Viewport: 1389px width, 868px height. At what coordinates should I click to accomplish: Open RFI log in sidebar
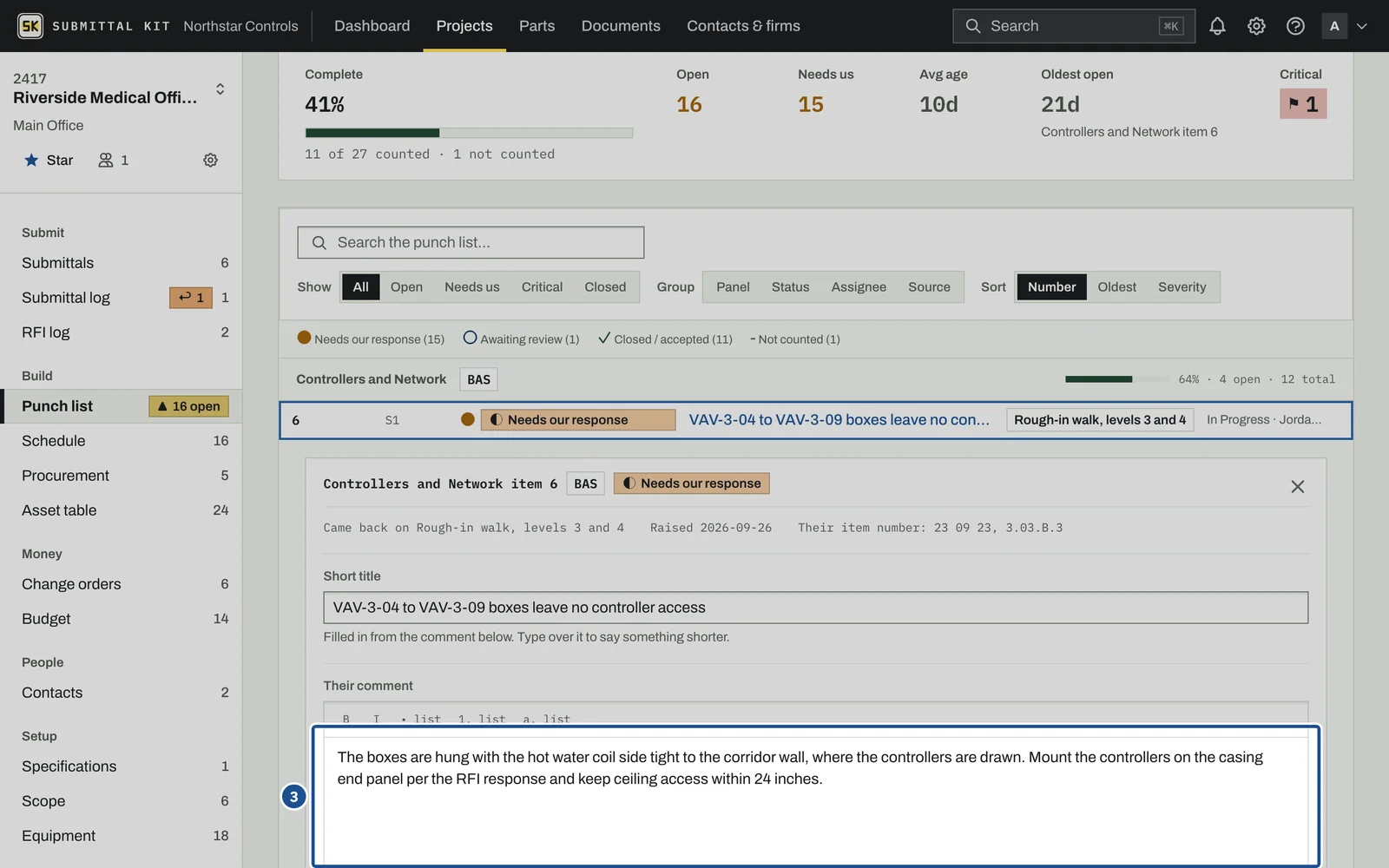[122, 332]
